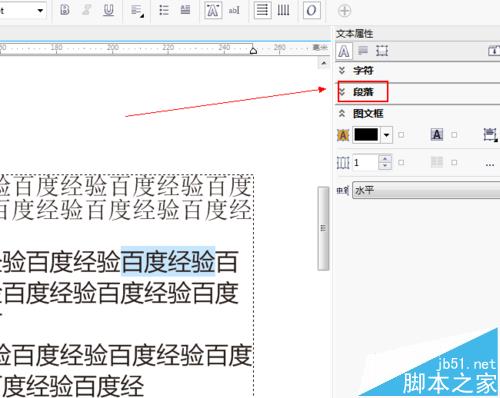
Task: Increase column count with up spinner arrow
Action: pyautogui.click(x=385, y=159)
